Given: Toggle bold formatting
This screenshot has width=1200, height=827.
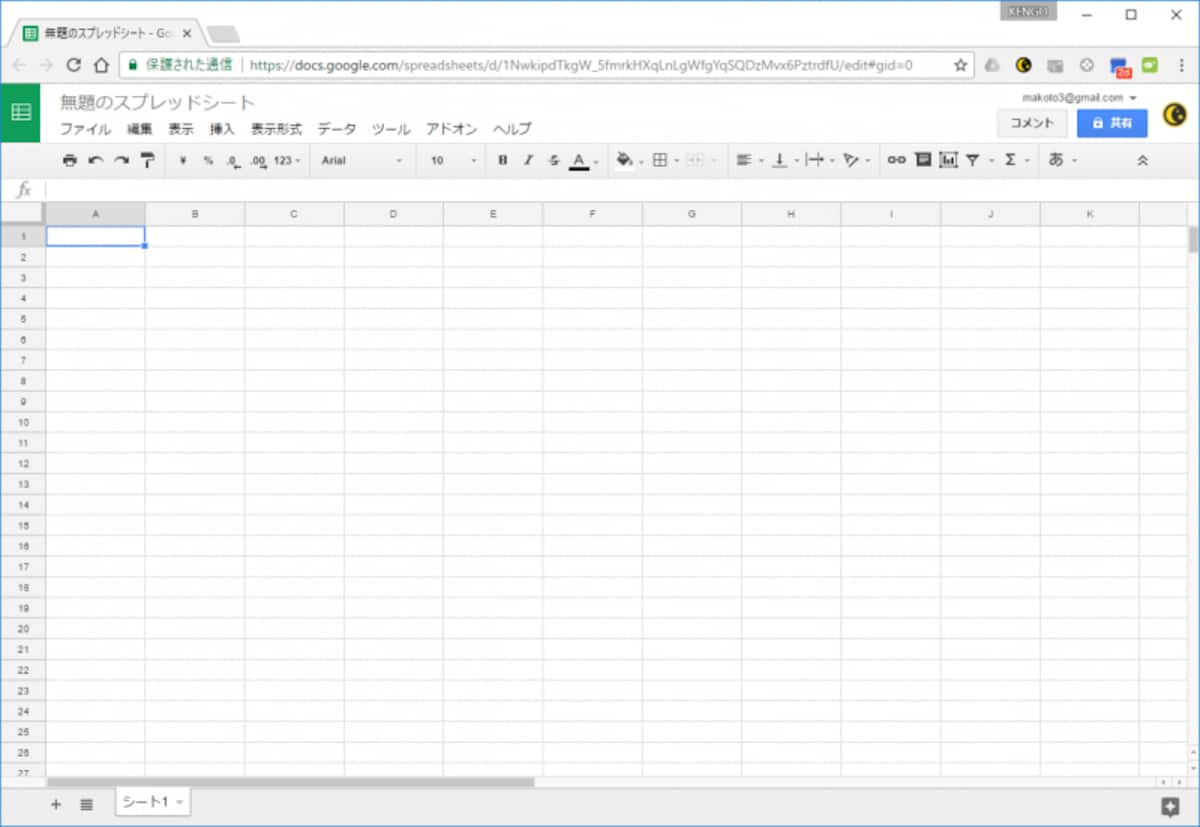Looking at the screenshot, I should (502, 160).
